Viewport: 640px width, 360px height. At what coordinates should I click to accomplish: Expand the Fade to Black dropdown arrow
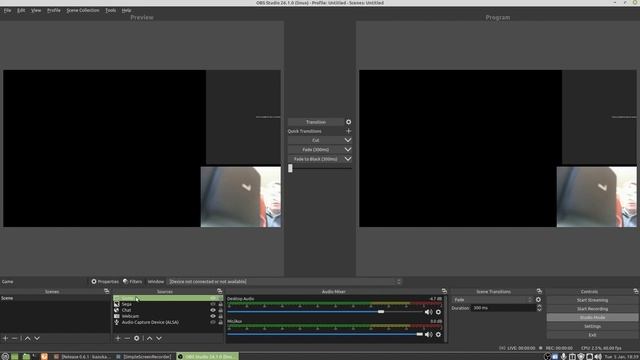tap(348, 159)
